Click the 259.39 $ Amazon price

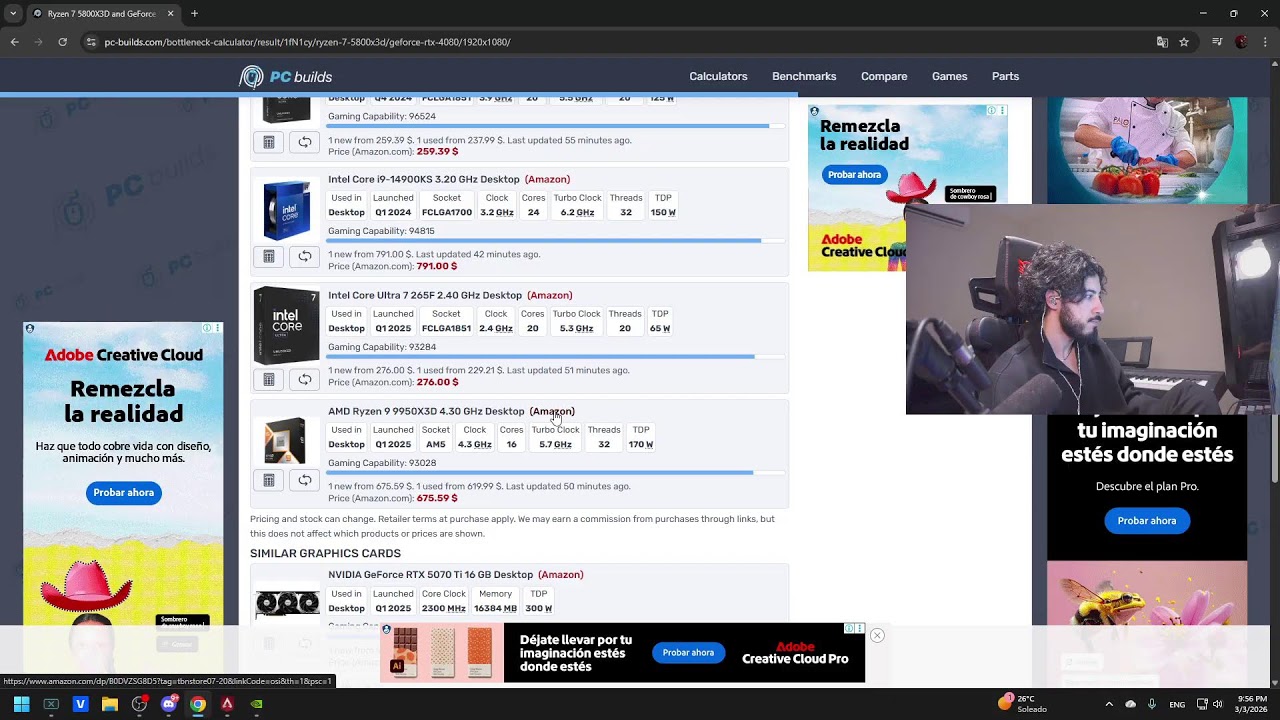(437, 152)
